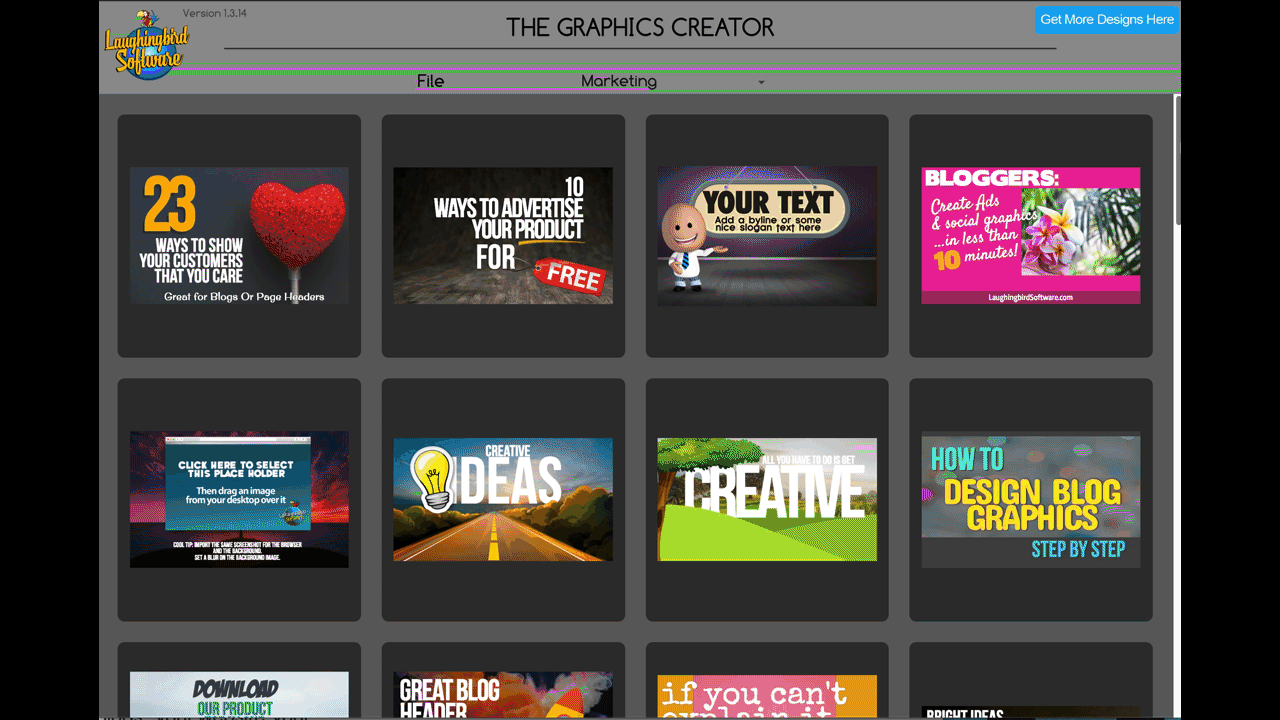Click the Version 1.3.14 label
The width and height of the screenshot is (1280, 720).
click(217, 14)
